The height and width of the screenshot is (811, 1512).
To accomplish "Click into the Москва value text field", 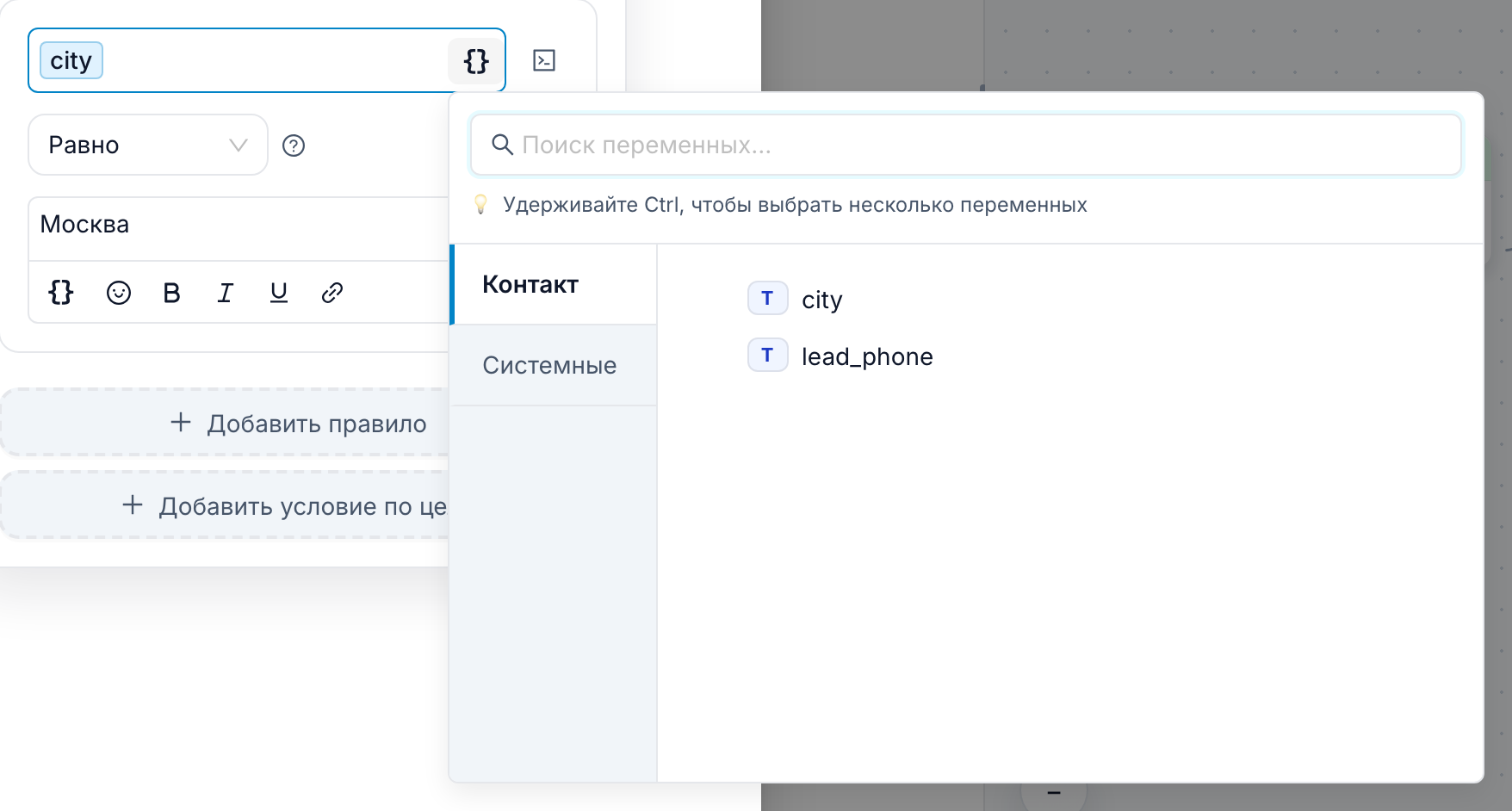I will pyautogui.click(x=239, y=229).
